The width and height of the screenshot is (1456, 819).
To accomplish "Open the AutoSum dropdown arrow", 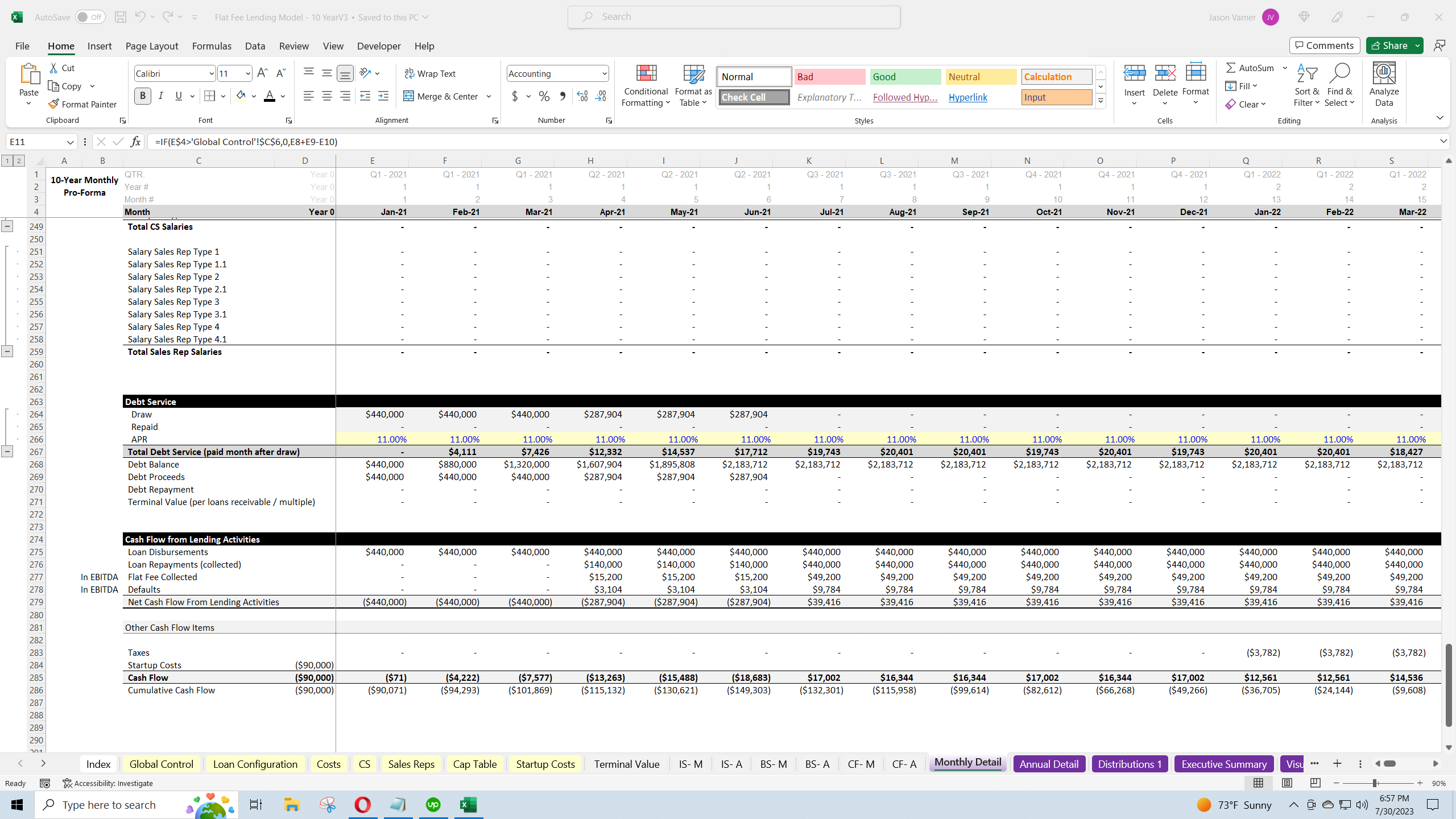I will 1285,68.
